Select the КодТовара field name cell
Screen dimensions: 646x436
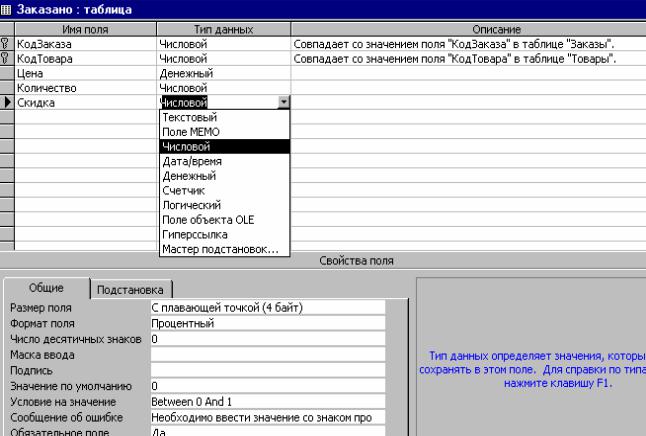pyautogui.click(x=85, y=59)
